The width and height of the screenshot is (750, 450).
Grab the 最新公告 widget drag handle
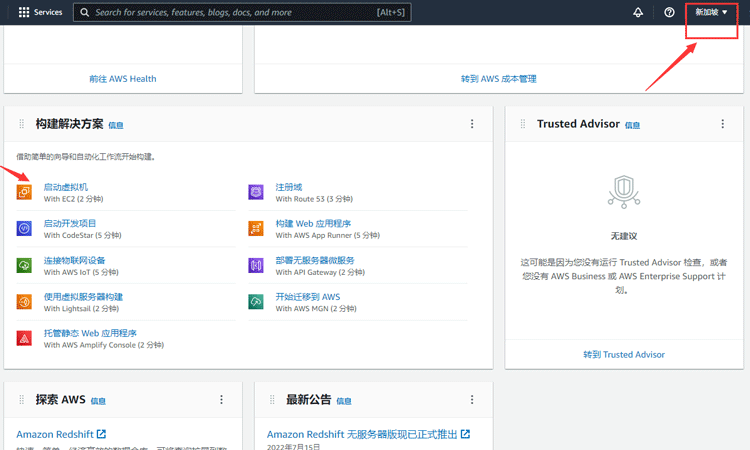tap(272, 399)
